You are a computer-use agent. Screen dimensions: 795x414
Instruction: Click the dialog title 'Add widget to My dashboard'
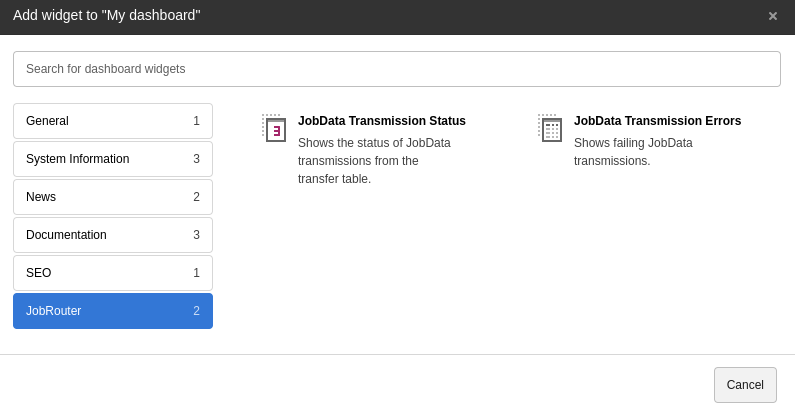(x=106, y=15)
